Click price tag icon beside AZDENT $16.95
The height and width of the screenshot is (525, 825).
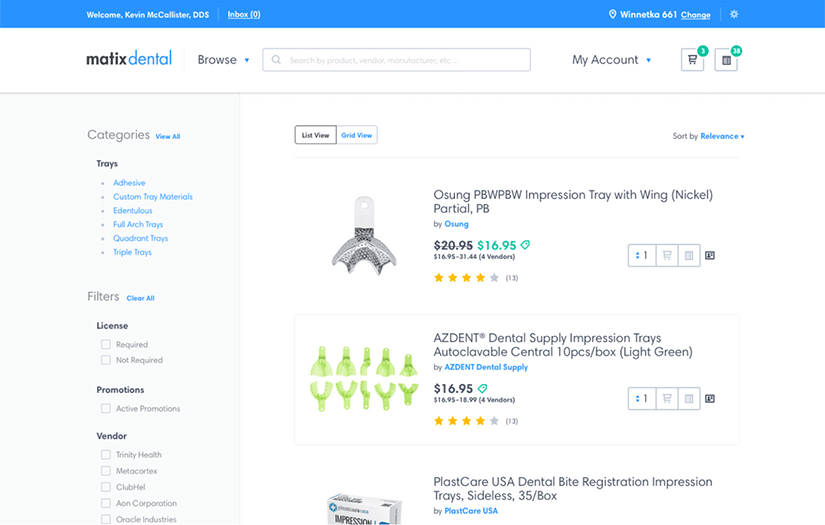(x=483, y=388)
